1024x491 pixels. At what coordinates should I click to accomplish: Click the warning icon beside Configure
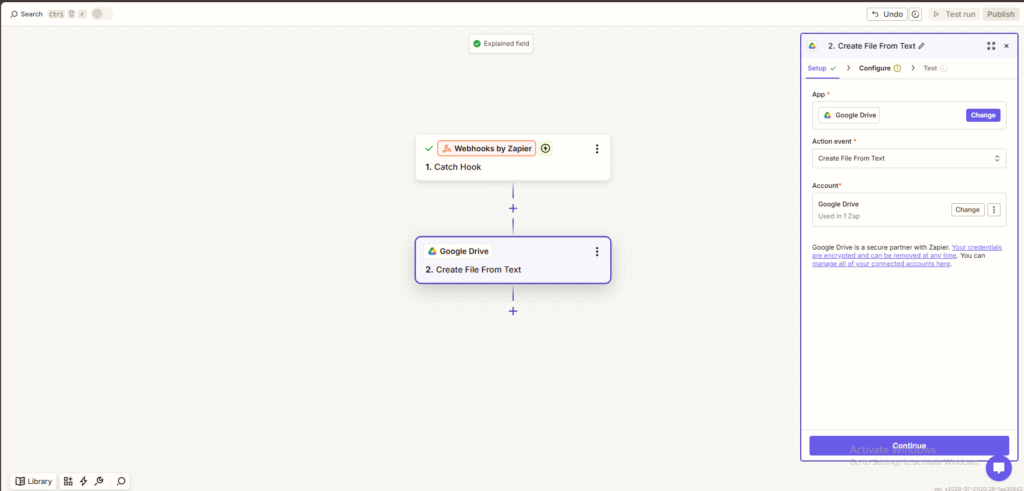click(897, 68)
